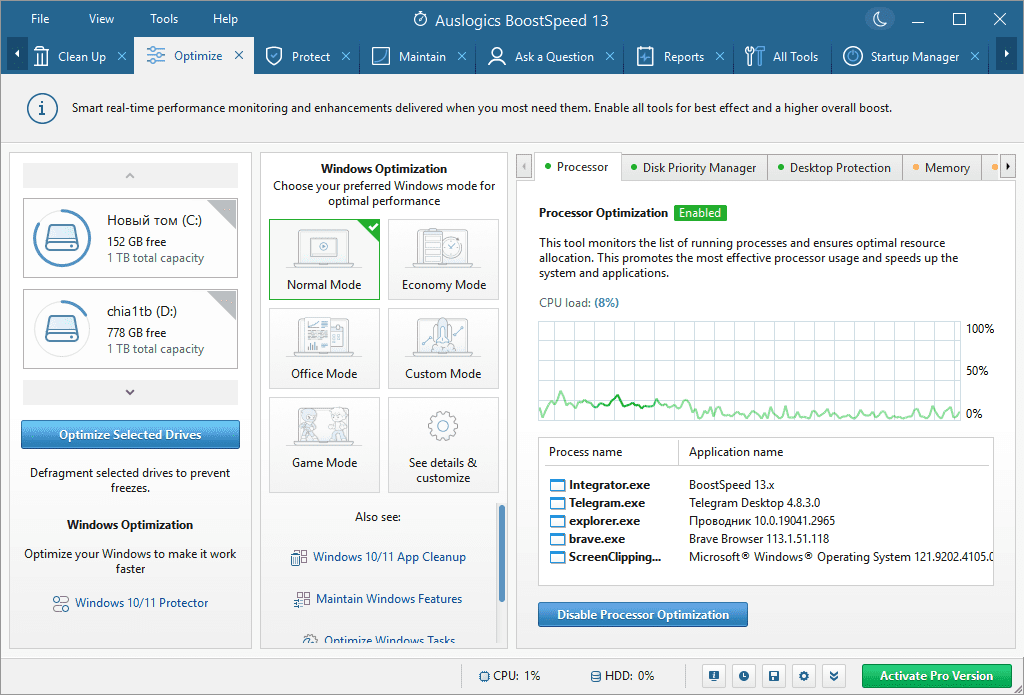Click the middle panel vertical scrollbar

tap(502, 553)
